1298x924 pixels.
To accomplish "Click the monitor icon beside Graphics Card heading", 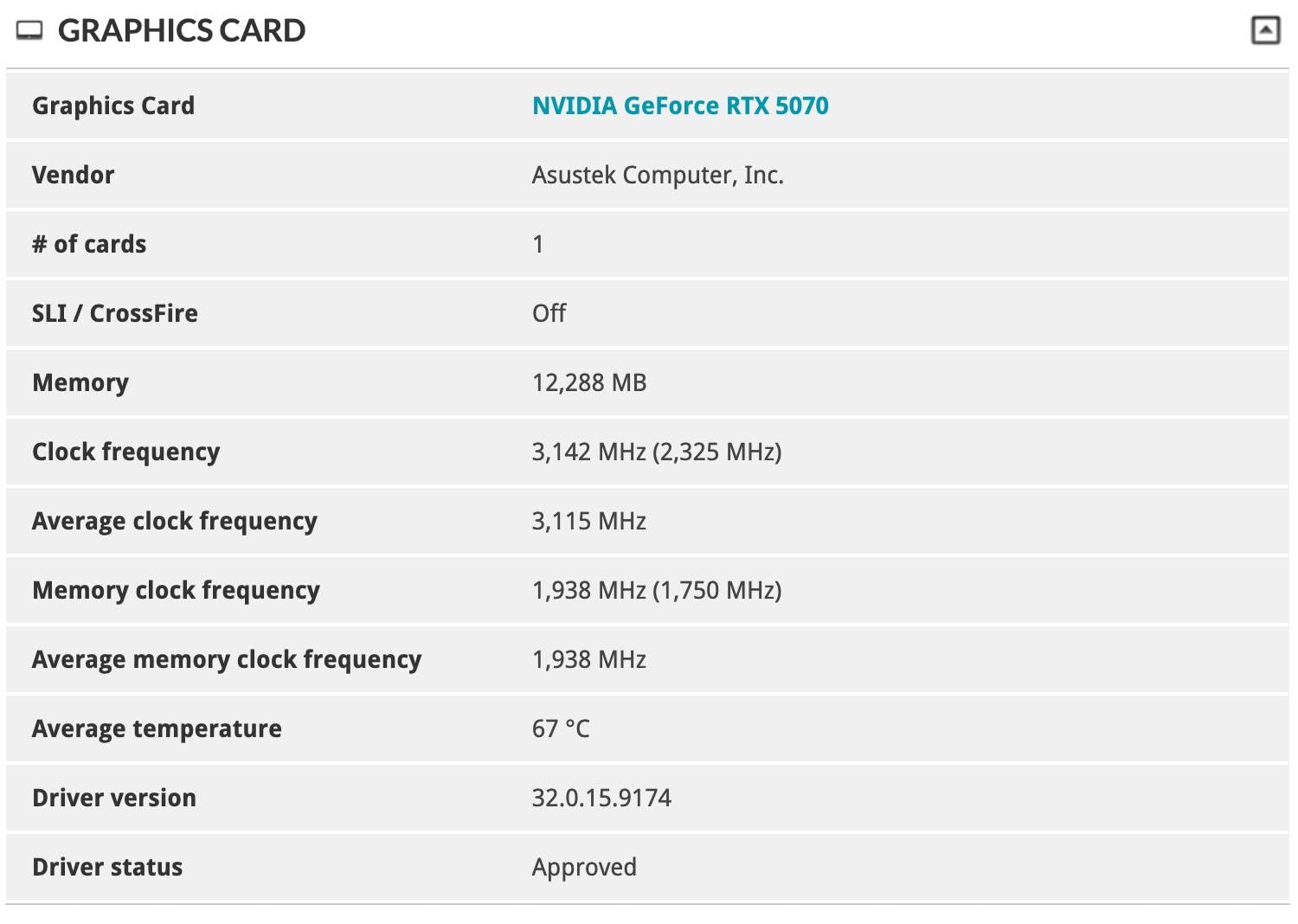I will click(29, 31).
